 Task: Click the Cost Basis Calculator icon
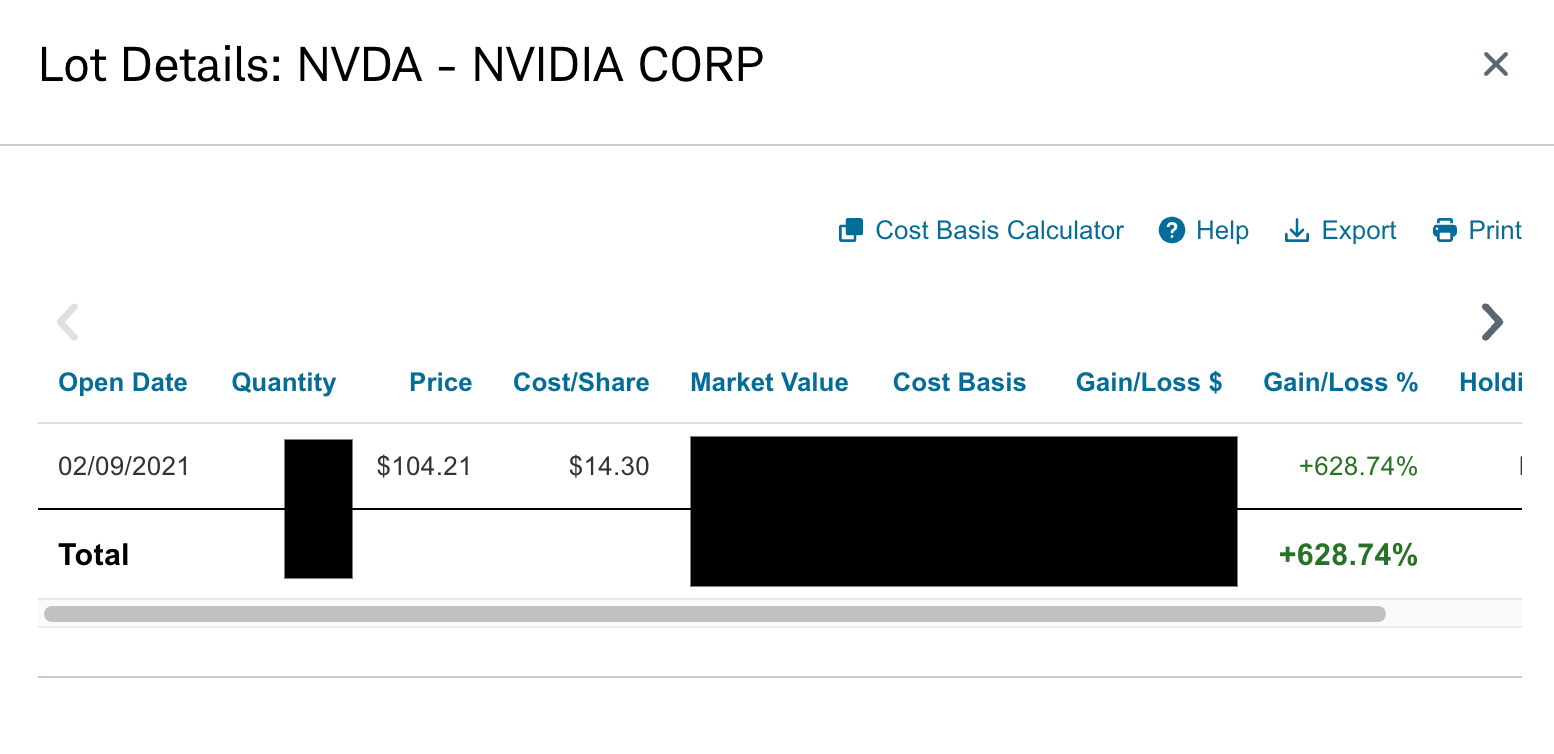[x=850, y=231]
